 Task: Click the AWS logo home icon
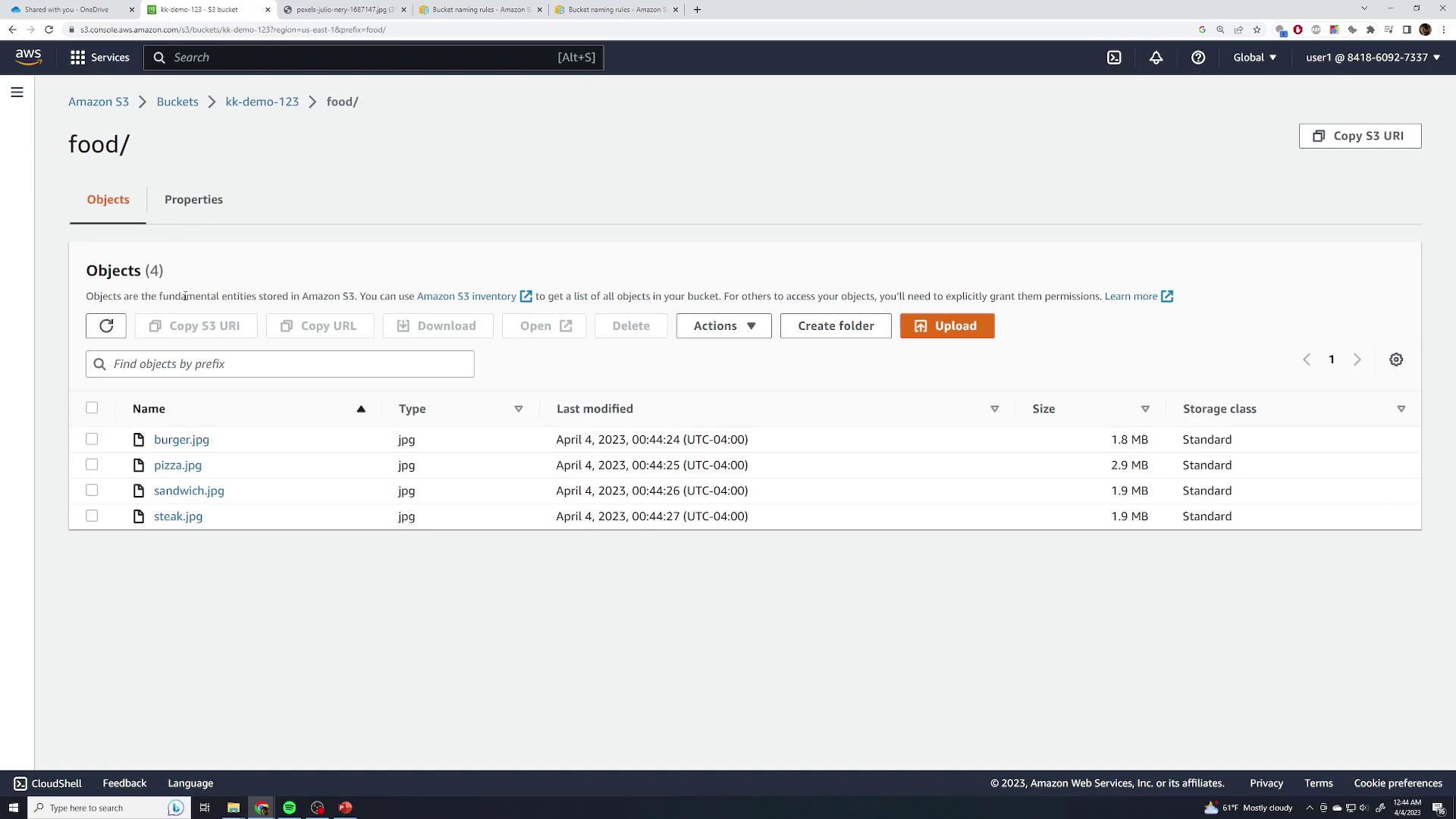[28, 57]
